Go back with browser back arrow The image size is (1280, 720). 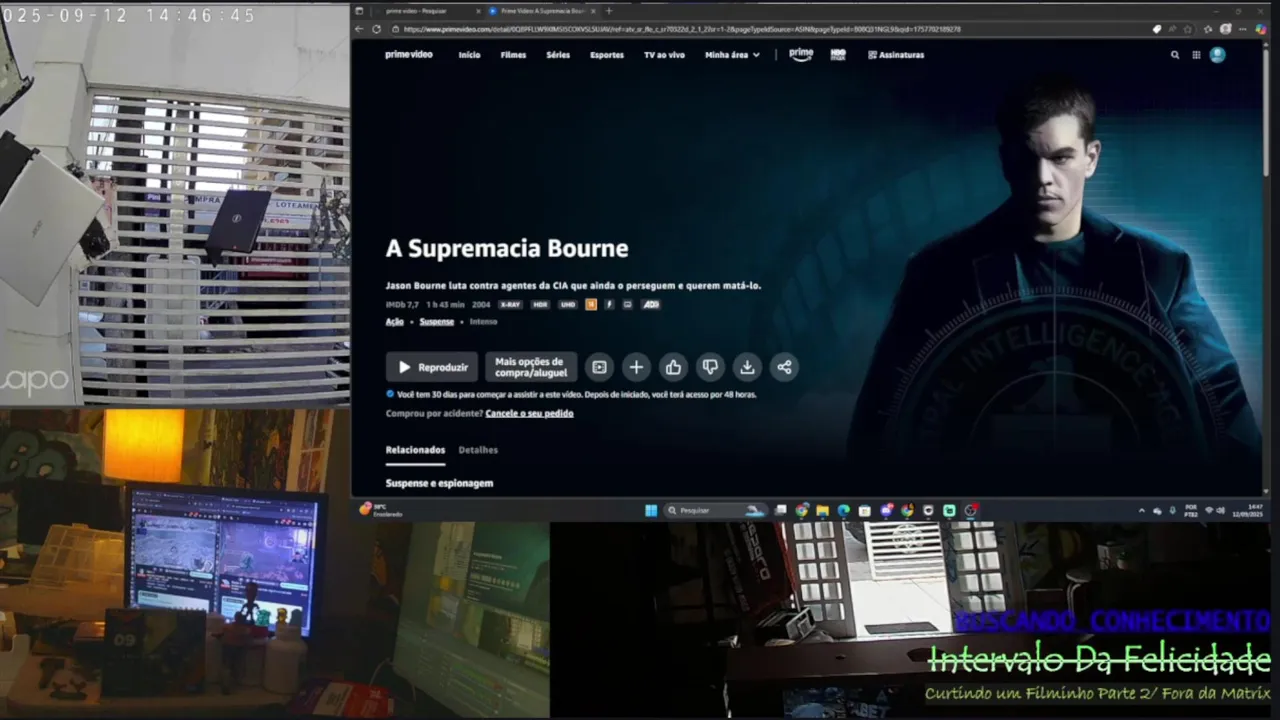pyautogui.click(x=360, y=29)
